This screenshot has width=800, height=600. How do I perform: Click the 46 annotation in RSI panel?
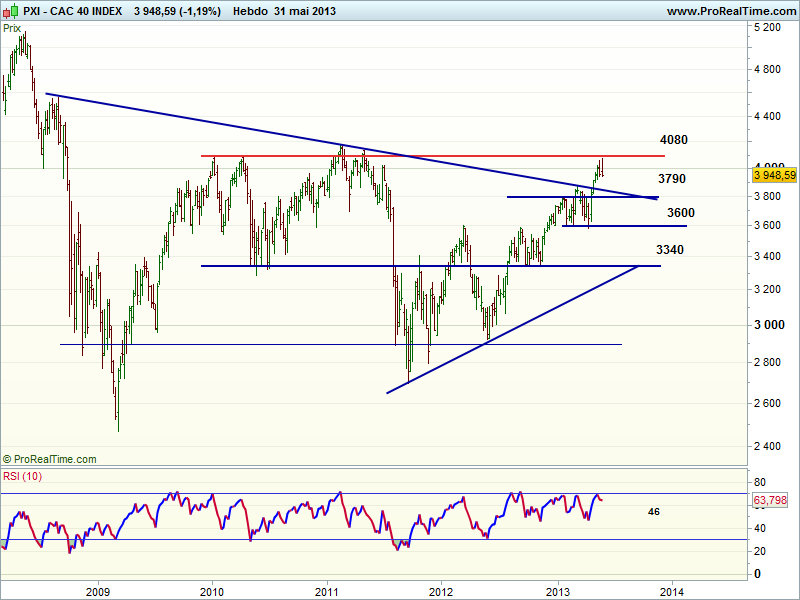(653, 511)
